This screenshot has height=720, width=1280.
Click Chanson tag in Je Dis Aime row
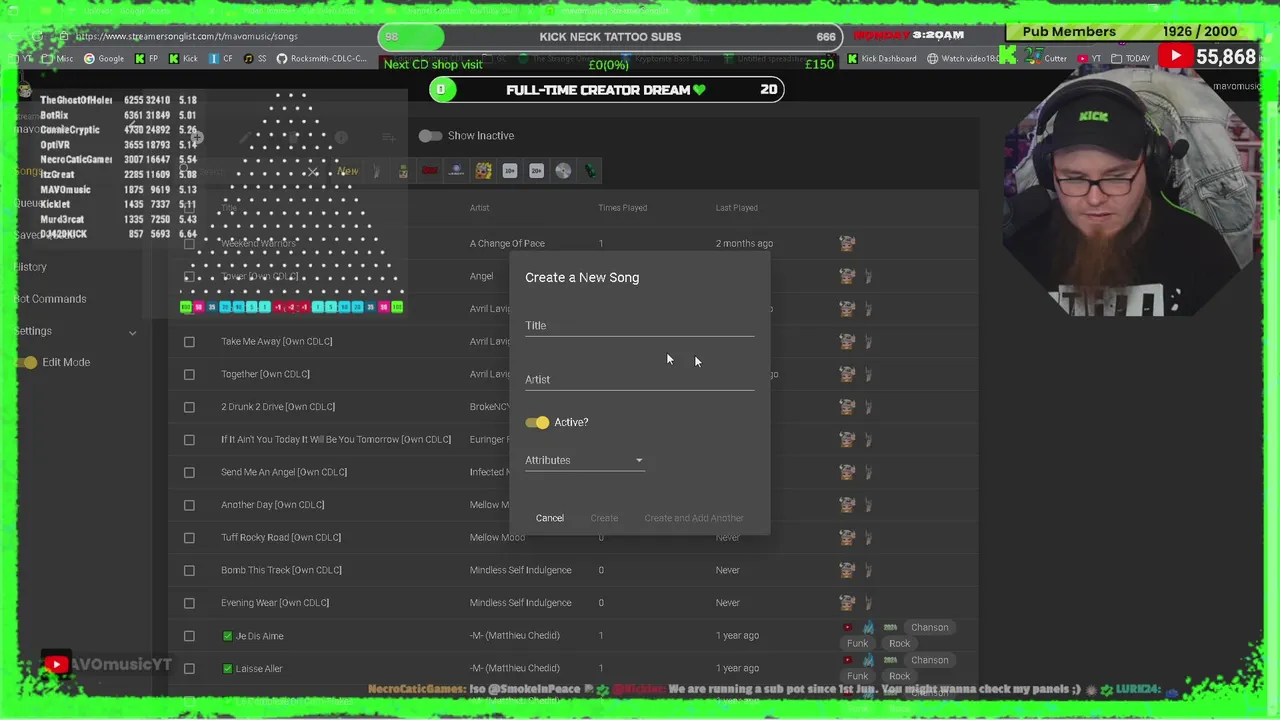point(929,627)
